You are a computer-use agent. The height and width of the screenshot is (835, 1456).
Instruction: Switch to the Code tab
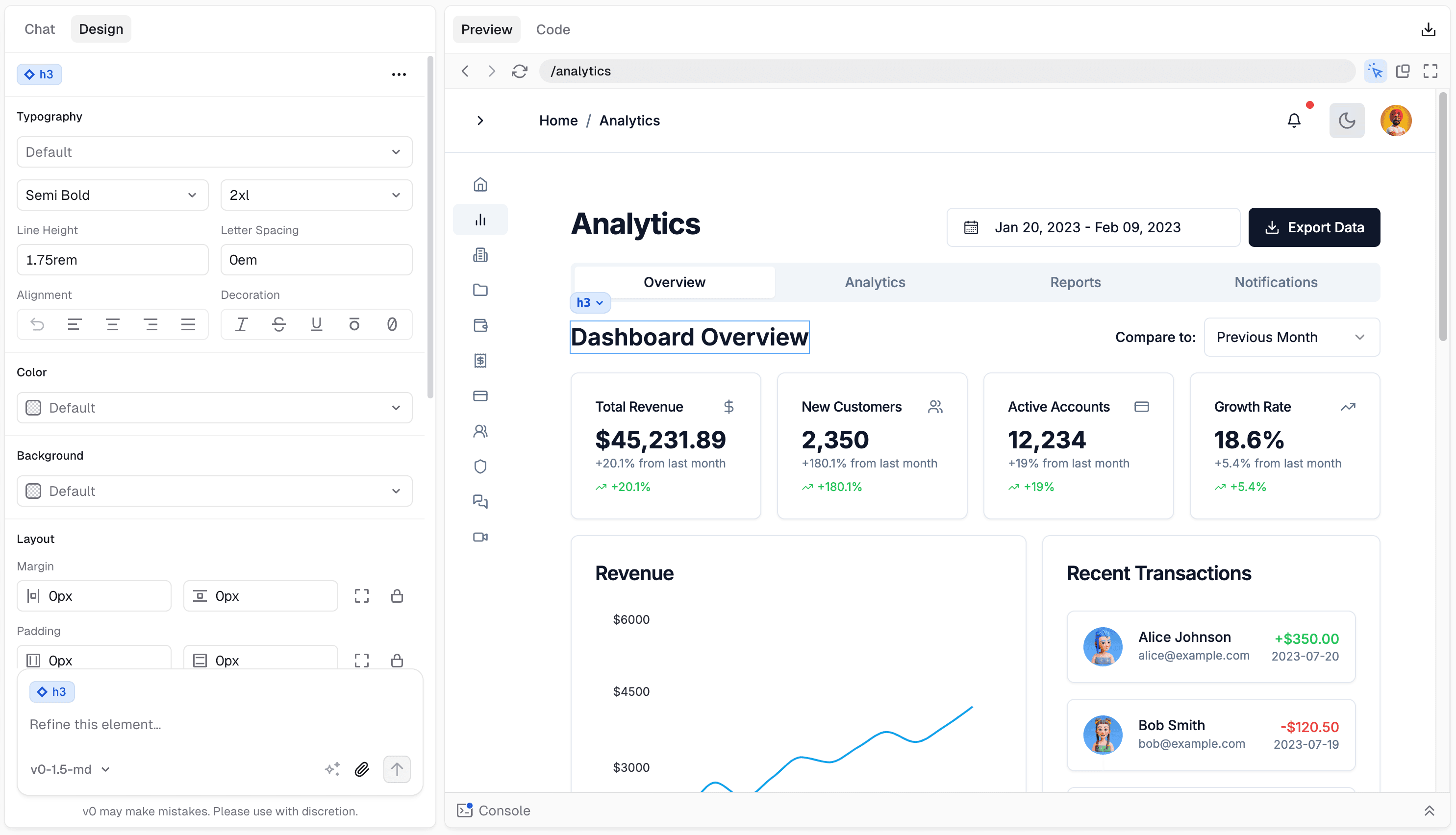click(552, 29)
